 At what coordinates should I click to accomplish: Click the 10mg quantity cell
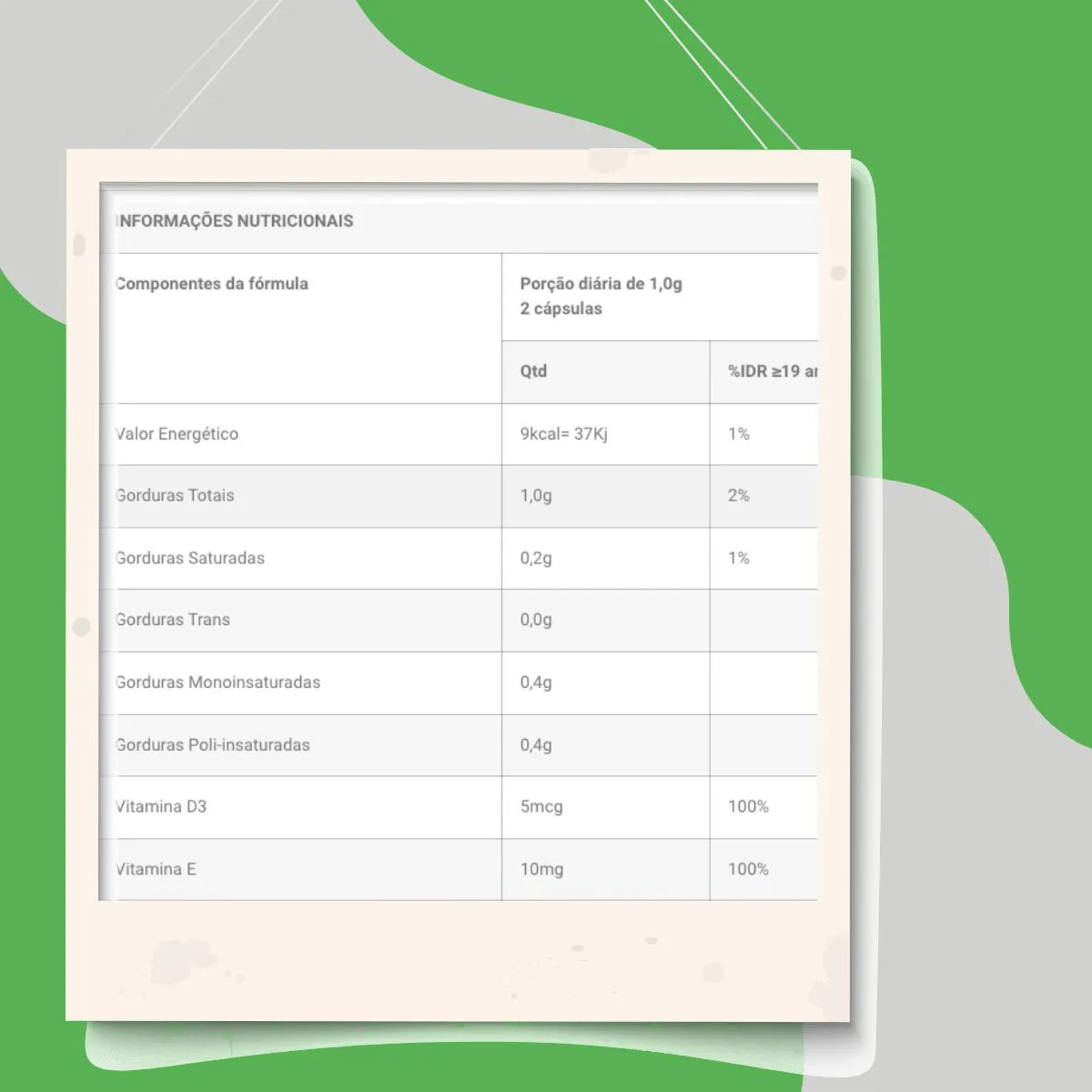(541, 870)
